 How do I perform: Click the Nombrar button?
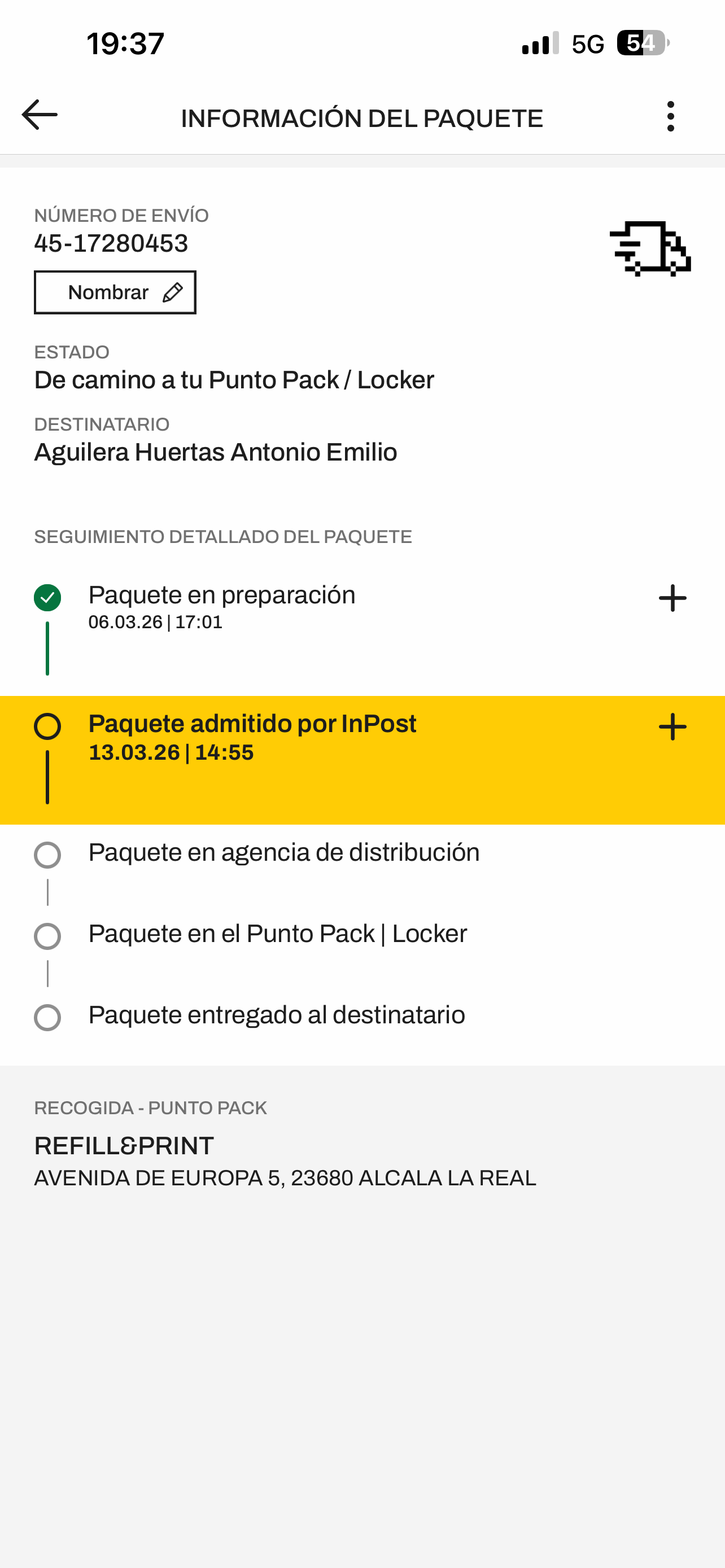(115, 292)
